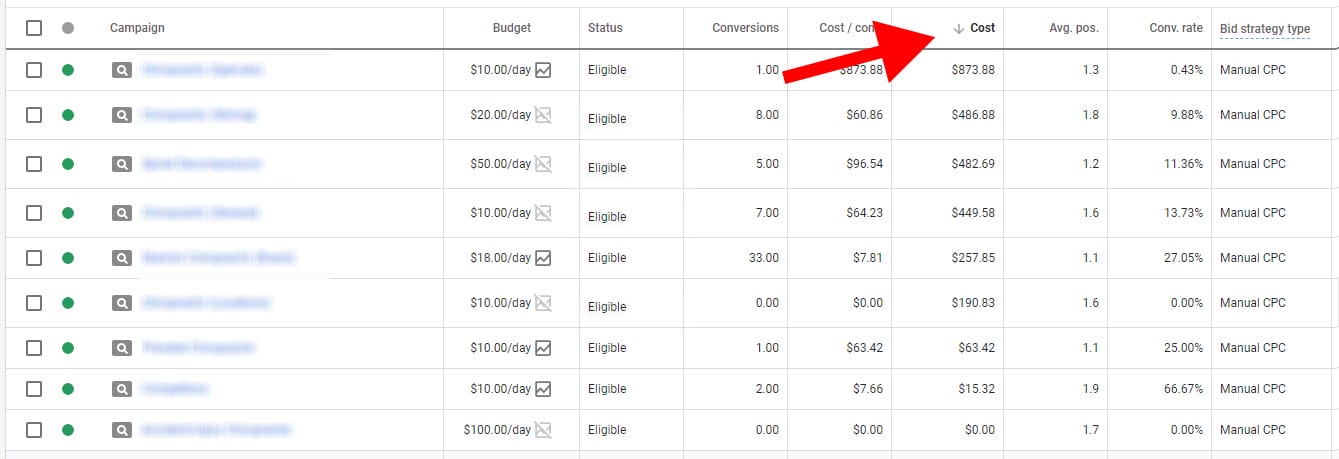Tick the select-all checkbox in the header row
The image size is (1339, 459).
[34, 28]
